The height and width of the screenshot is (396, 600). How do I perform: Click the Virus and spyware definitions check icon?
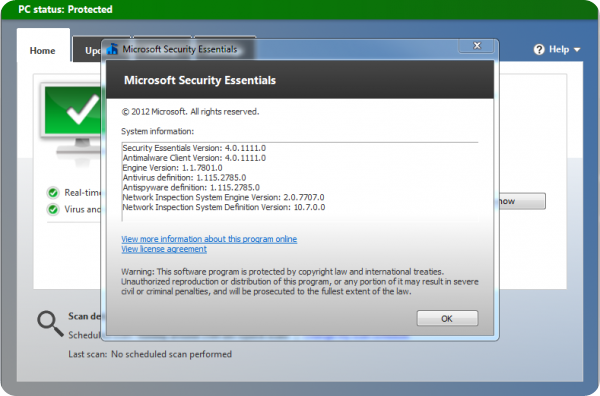pyautogui.click(x=53, y=209)
